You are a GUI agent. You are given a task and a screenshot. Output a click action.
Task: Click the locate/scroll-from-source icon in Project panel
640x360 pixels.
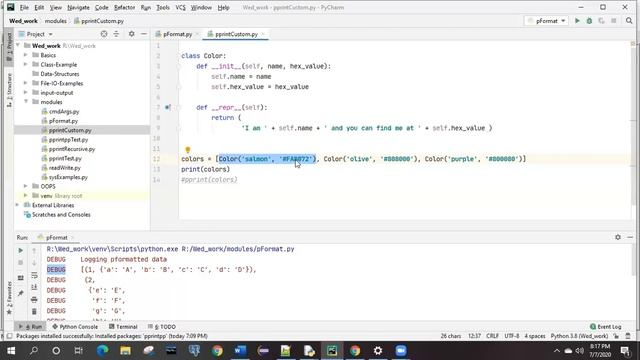click(104, 34)
